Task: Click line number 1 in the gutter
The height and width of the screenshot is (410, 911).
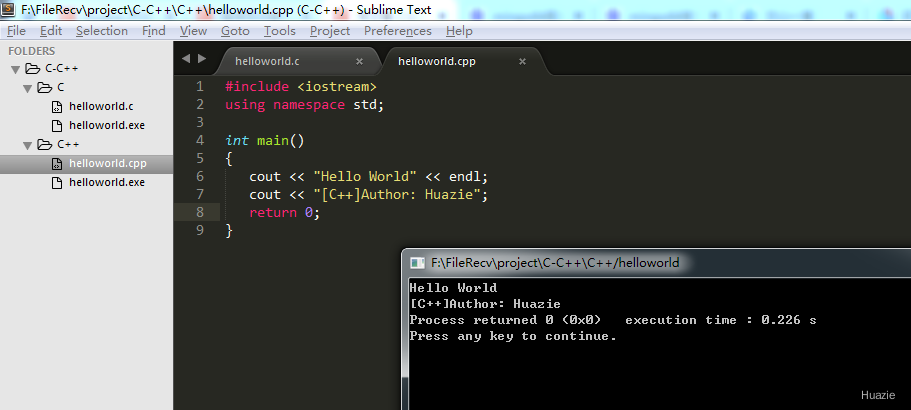Action: pos(200,87)
